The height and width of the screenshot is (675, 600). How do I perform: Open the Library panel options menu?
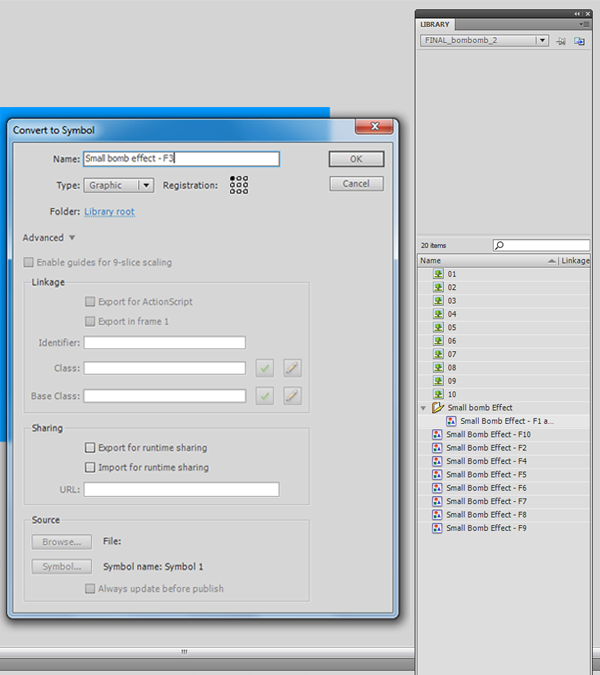pos(584,25)
